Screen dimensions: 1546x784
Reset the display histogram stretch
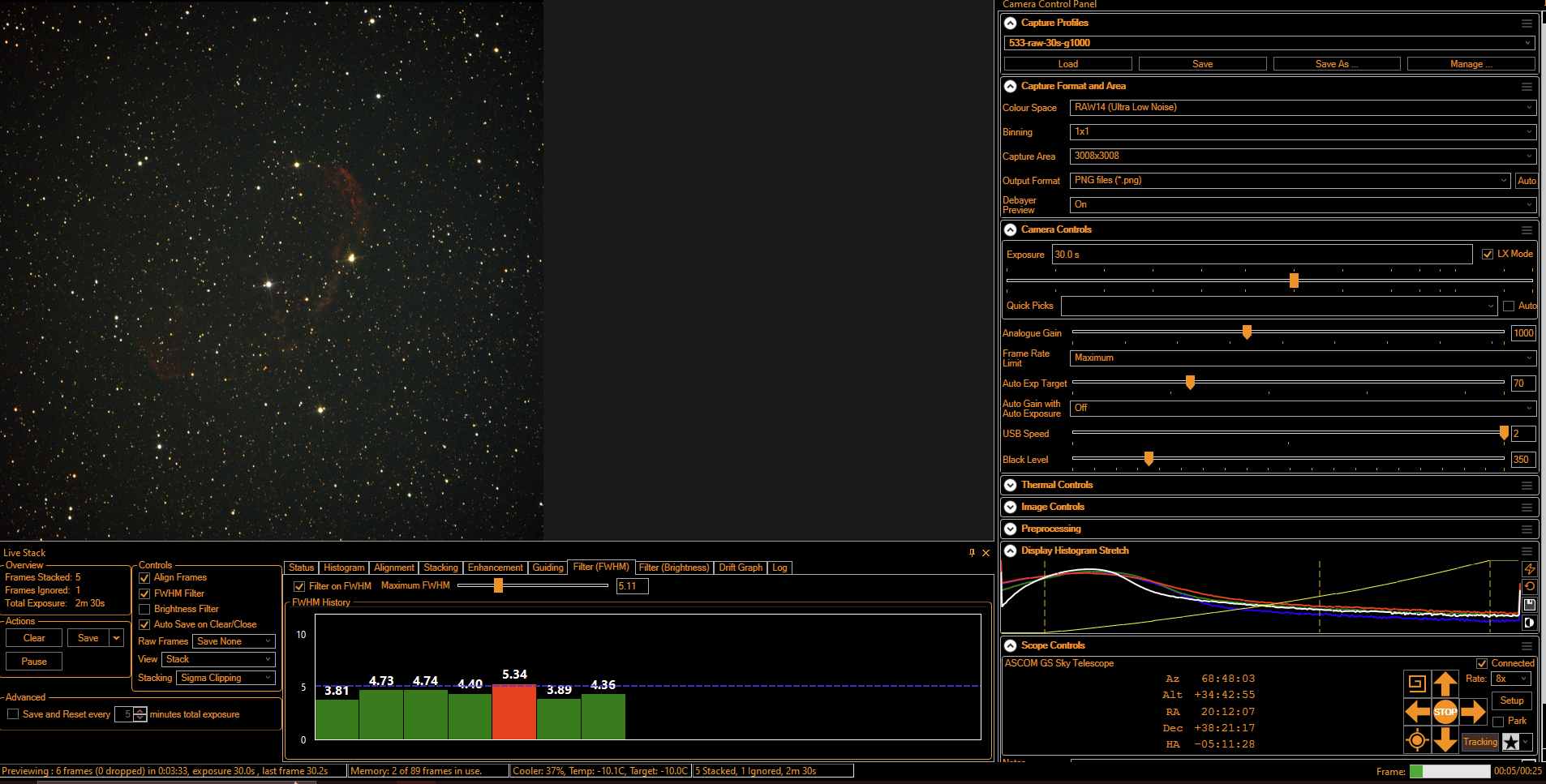click(1529, 586)
